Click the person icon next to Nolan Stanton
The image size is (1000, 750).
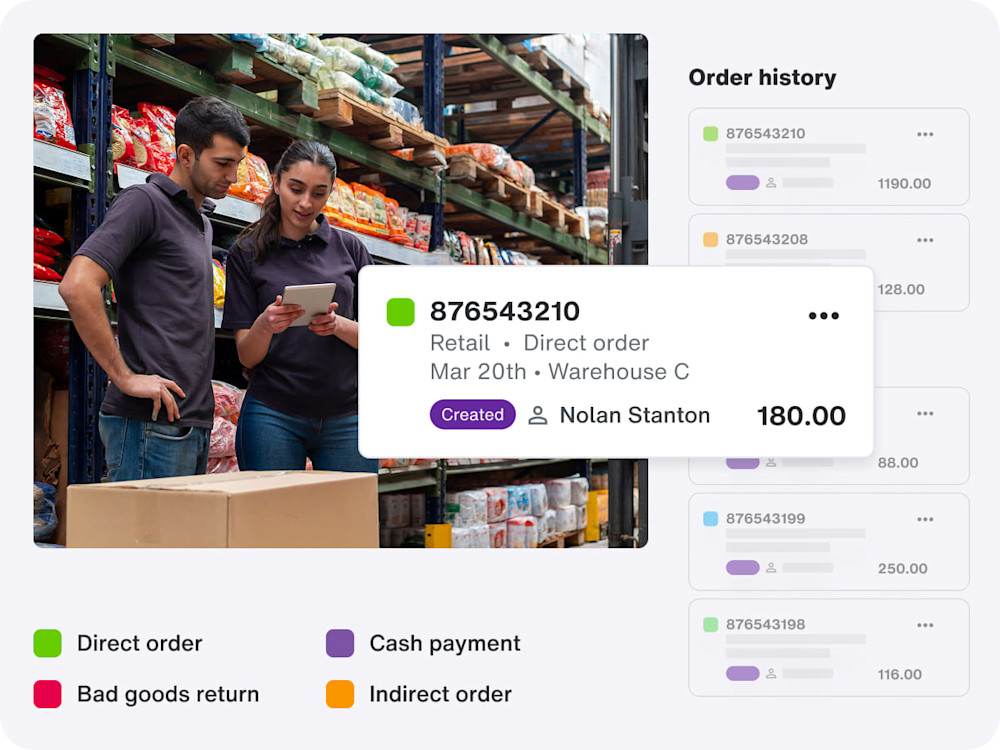[x=538, y=415]
